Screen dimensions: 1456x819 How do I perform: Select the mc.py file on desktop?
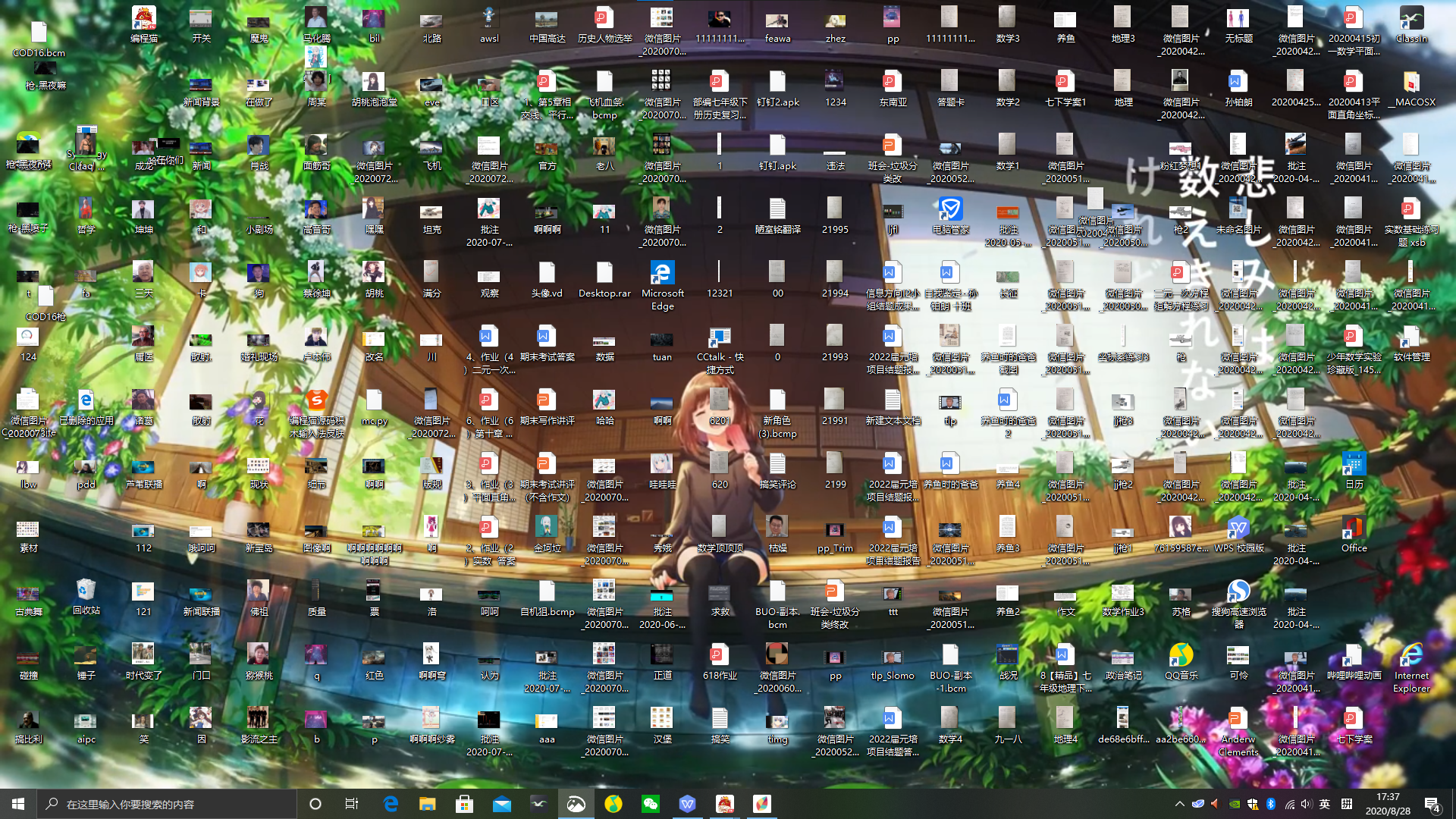(x=374, y=406)
